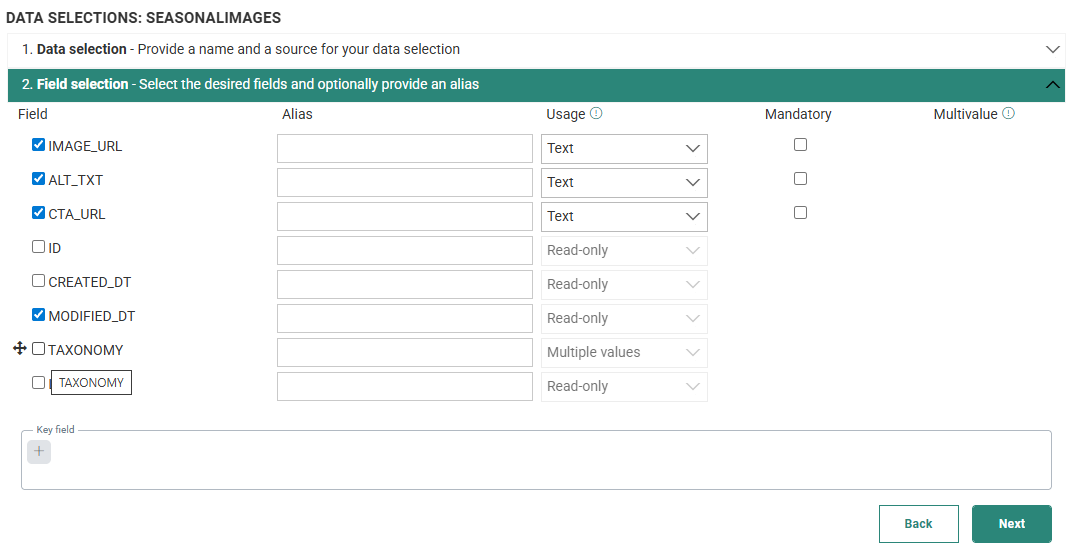The width and height of the screenshot is (1075, 548).
Task: Click the Multivalue info icon
Action: (x=1008, y=114)
